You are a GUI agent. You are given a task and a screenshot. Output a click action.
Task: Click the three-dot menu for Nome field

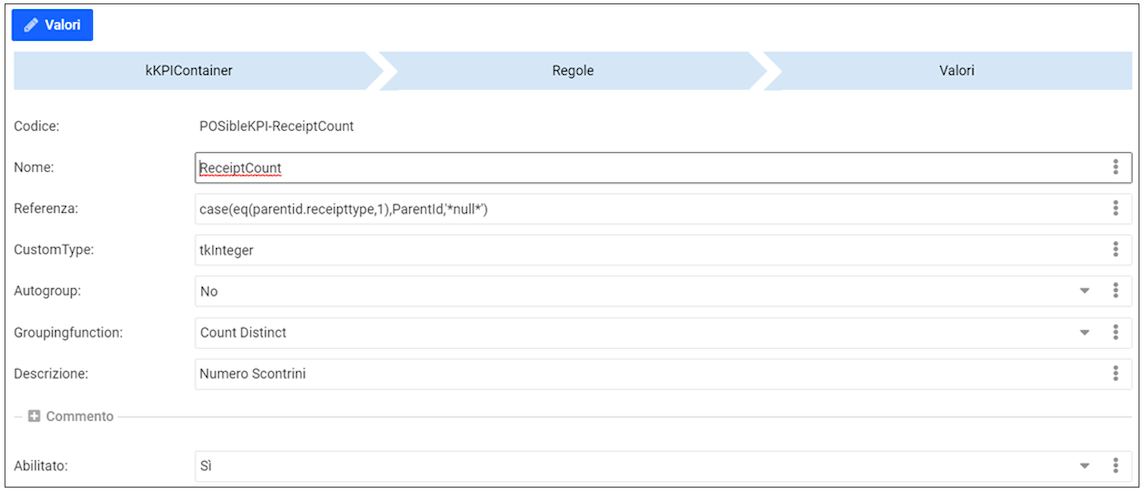[1115, 168]
